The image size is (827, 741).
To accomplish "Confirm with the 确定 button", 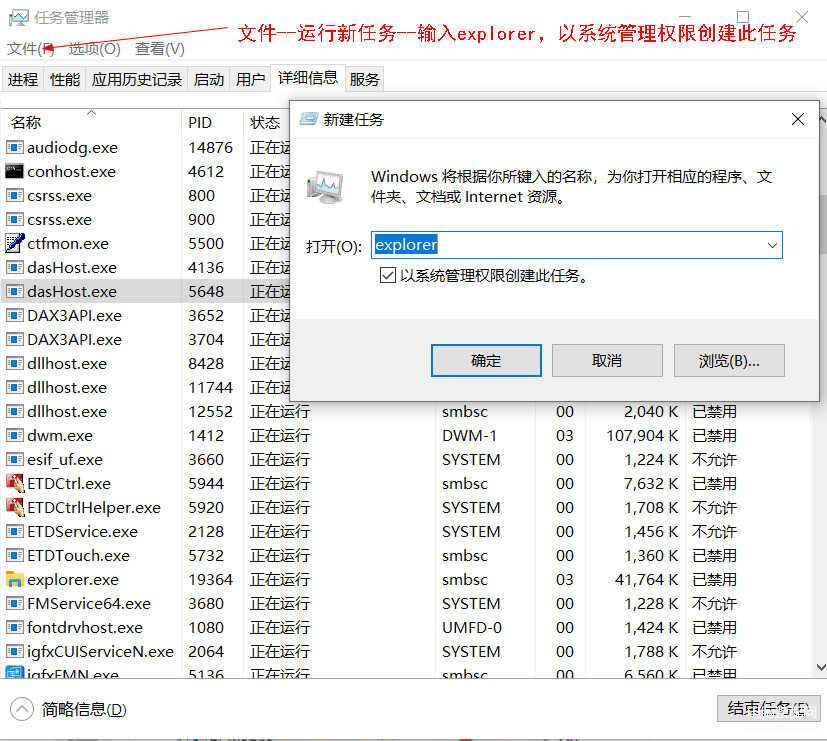I will coord(486,361).
